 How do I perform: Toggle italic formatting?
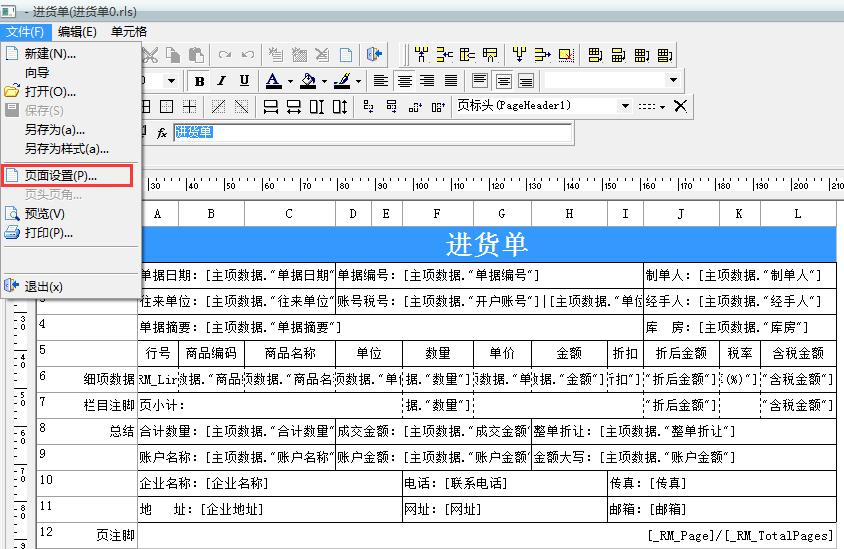tap(222, 81)
